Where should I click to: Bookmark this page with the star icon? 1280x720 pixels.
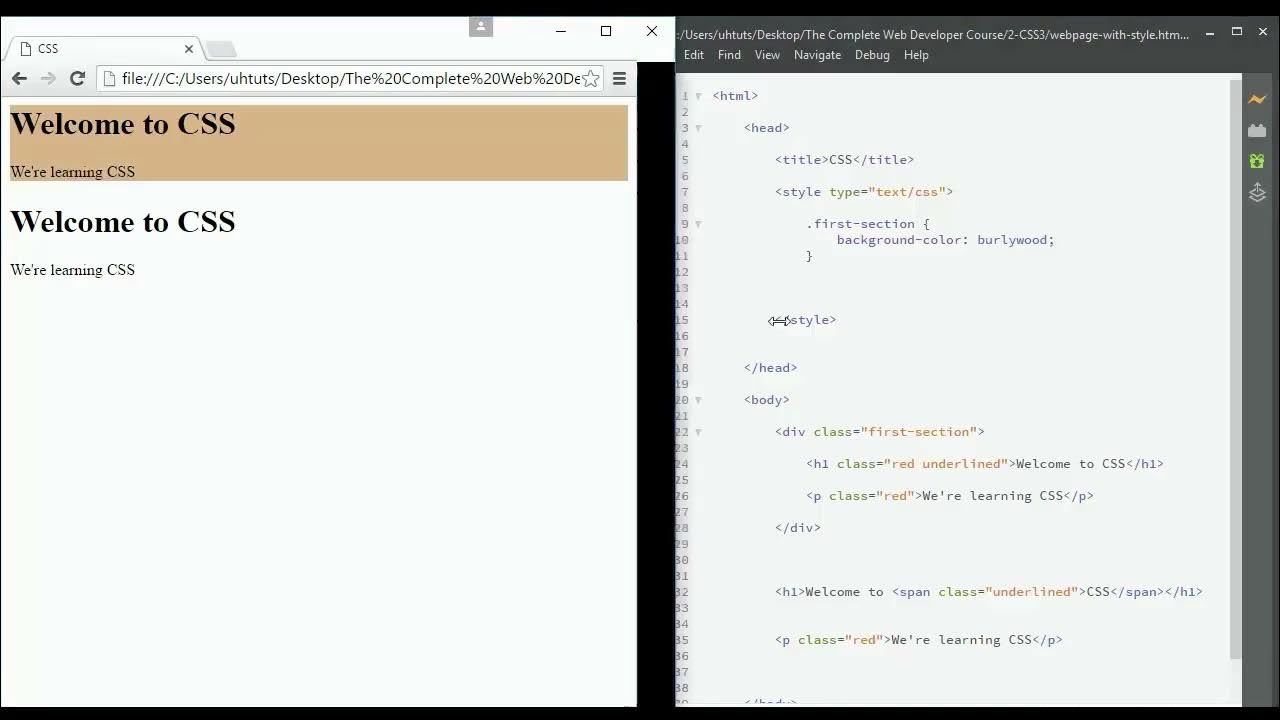pyautogui.click(x=591, y=78)
